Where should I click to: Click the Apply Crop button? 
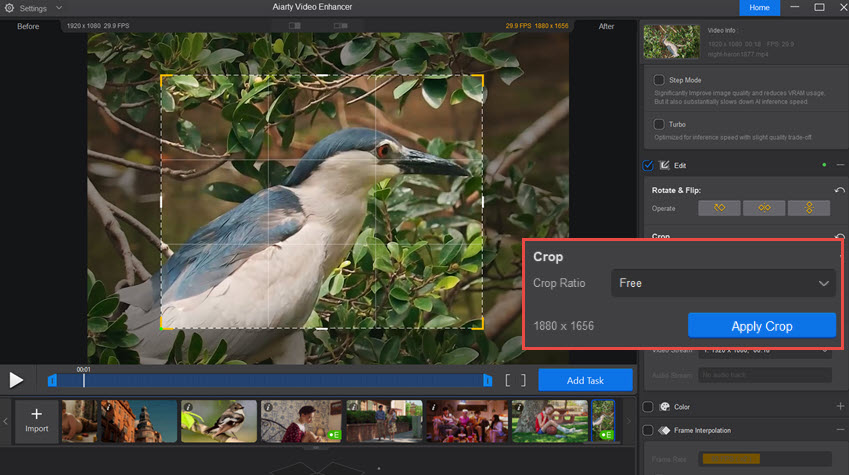762,326
